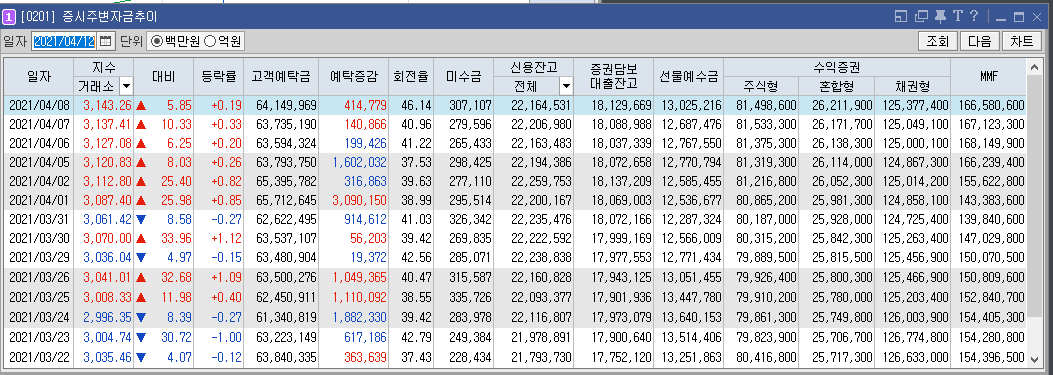The image size is (1053, 375).
Task: Click the 혼합형 column header
Action: point(837,86)
